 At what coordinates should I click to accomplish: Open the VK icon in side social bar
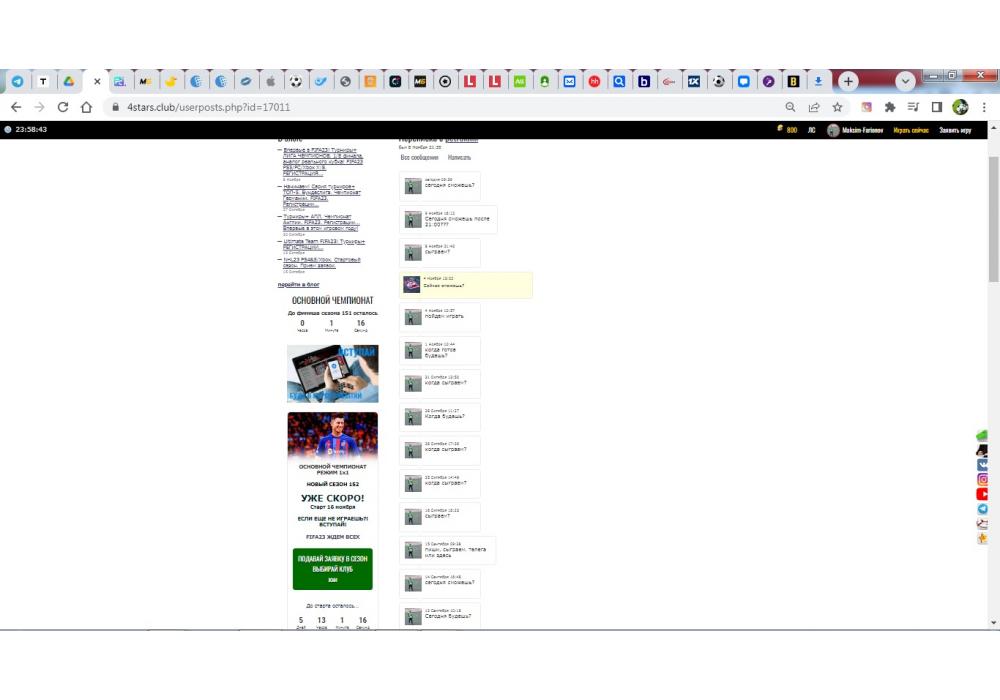click(x=983, y=465)
